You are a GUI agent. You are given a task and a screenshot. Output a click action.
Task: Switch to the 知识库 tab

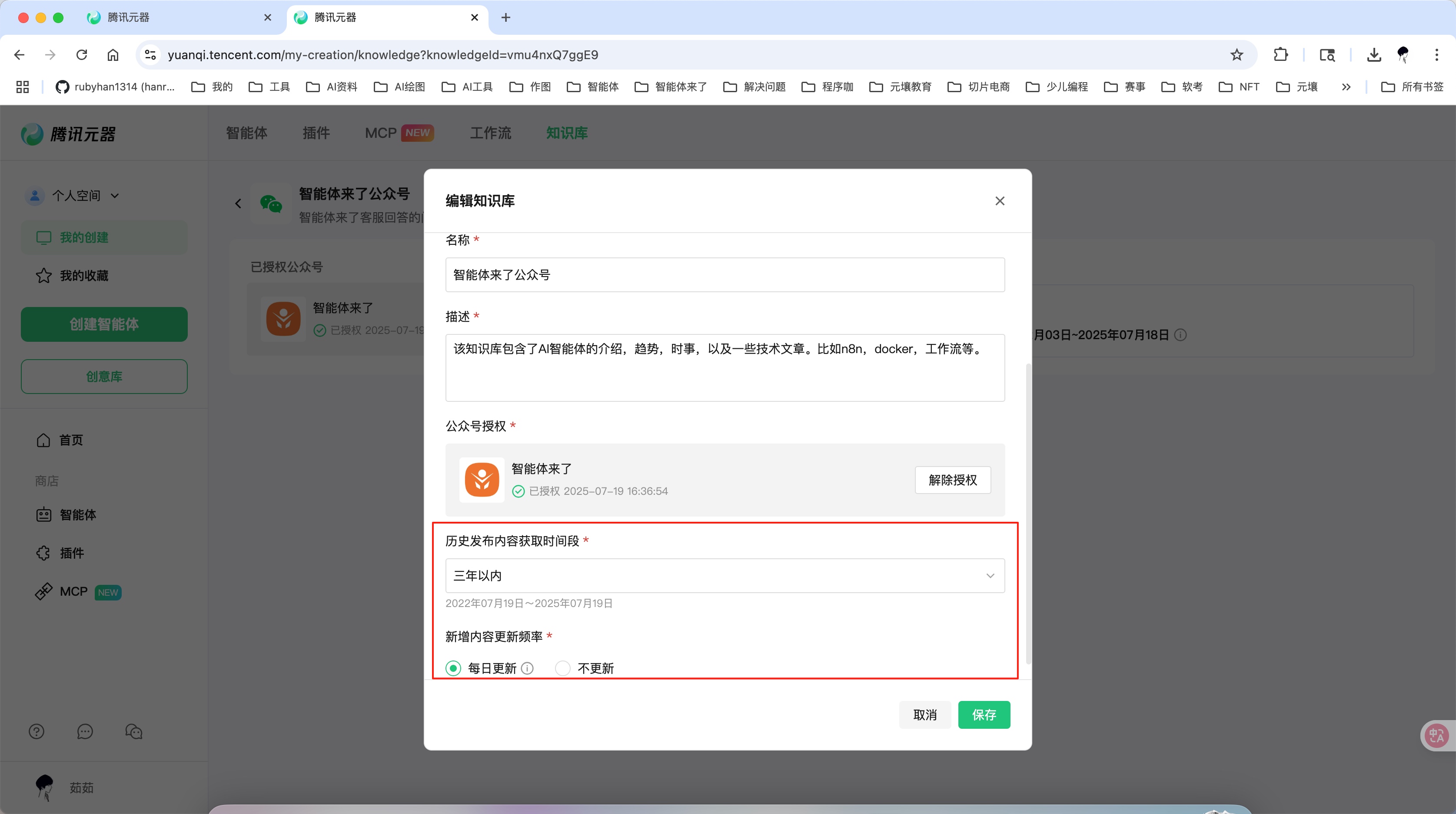[567, 133]
